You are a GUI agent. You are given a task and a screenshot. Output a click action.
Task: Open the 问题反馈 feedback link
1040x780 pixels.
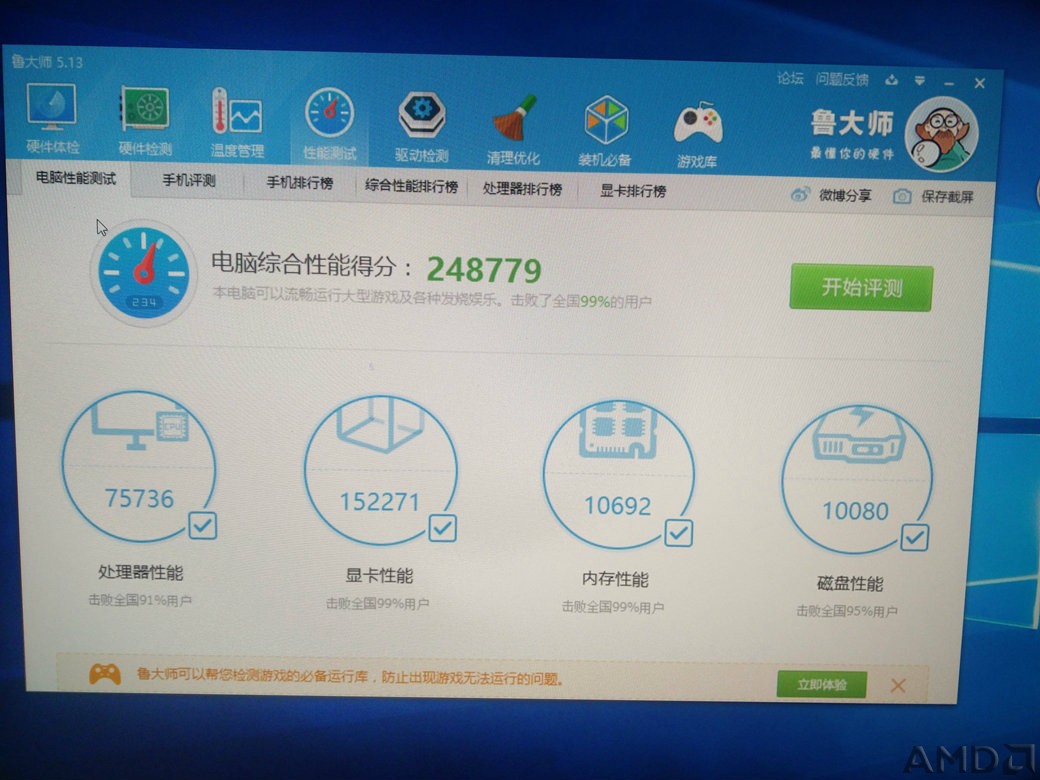point(842,80)
